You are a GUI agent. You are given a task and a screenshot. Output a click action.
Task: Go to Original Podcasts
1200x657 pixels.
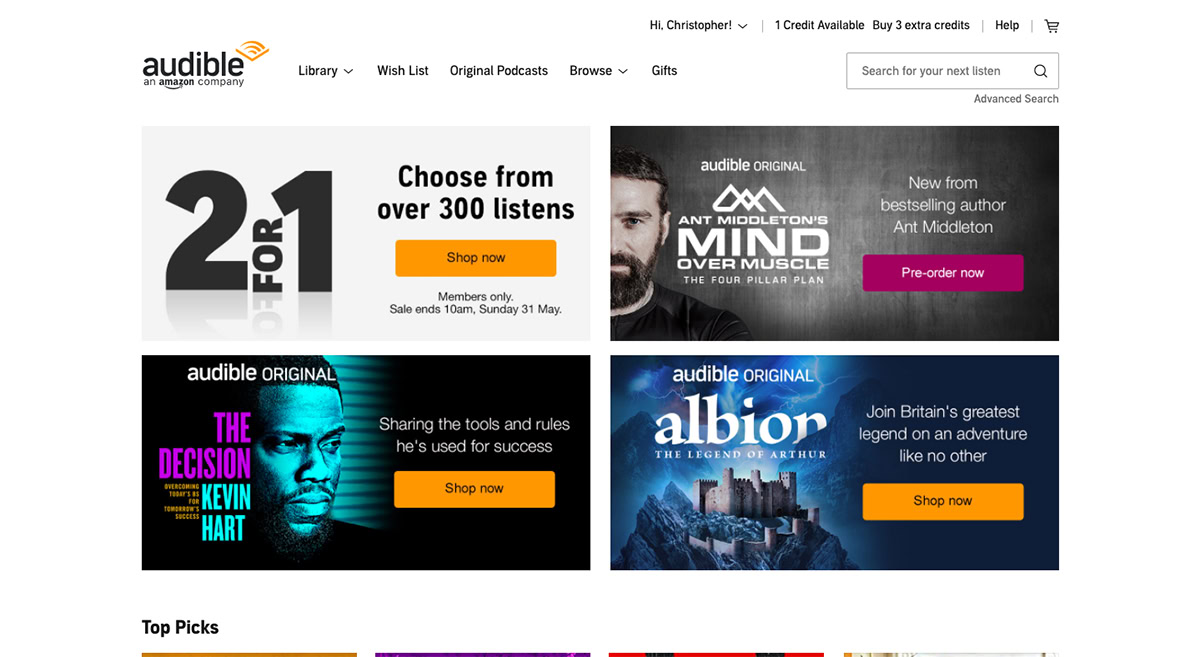click(x=499, y=71)
